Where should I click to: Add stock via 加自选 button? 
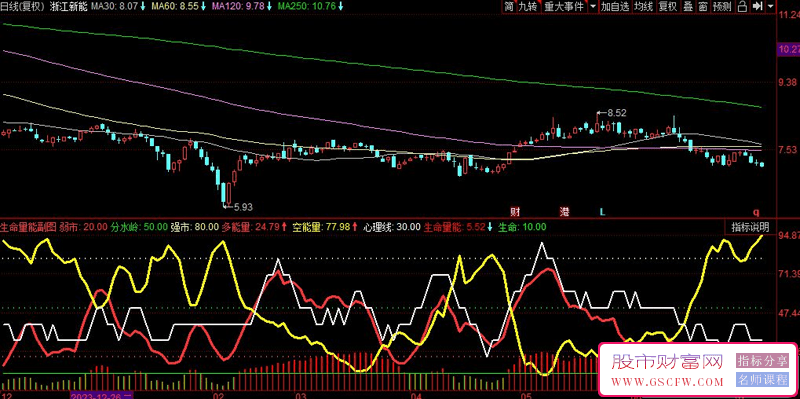click(615, 7)
